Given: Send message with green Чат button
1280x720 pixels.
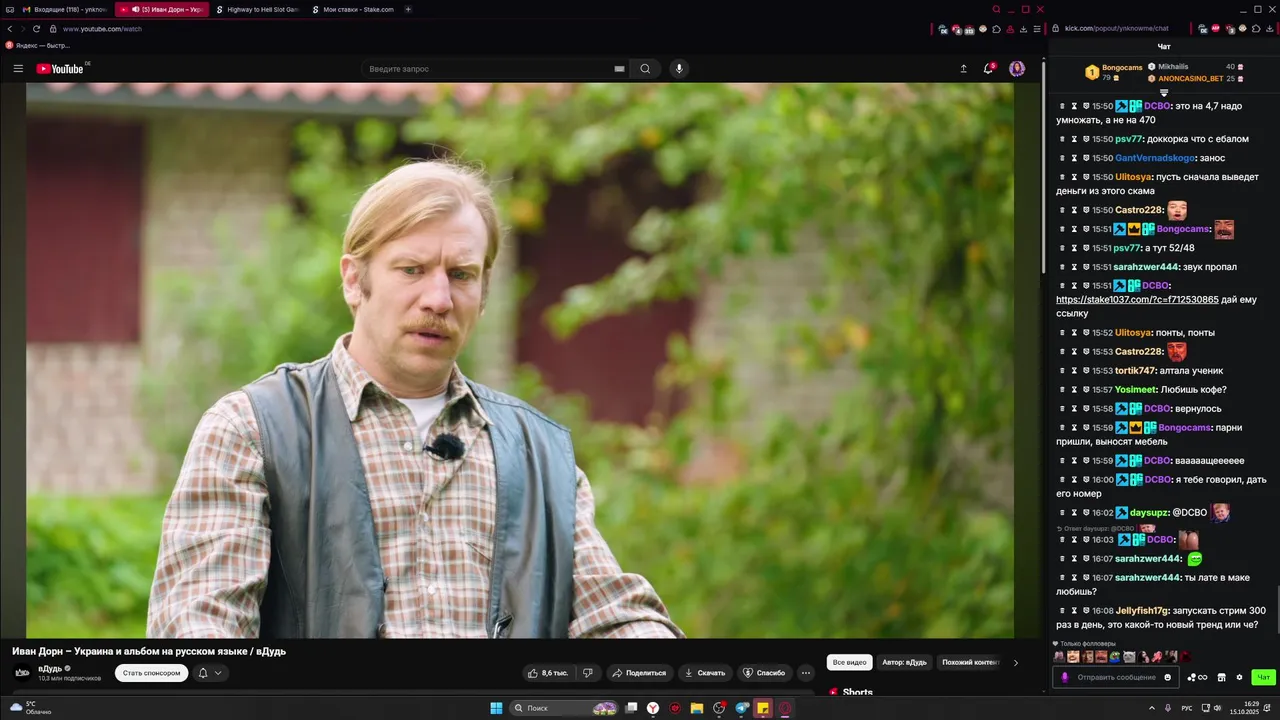Looking at the screenshot, I should [1263, 677].
